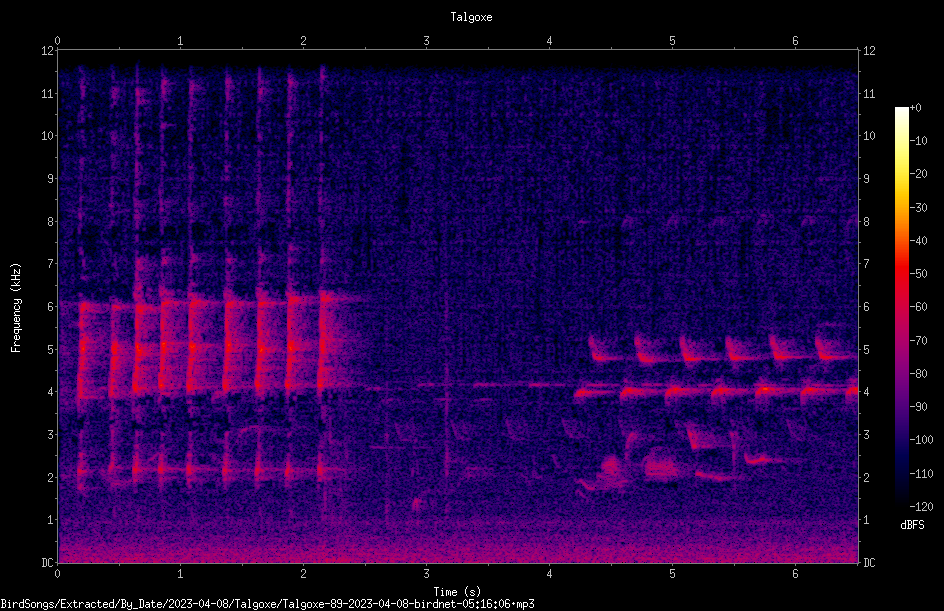Viewport: 944px width, 611px height.
Task: Click the -120 label on color scale
Action: [921, 506]
